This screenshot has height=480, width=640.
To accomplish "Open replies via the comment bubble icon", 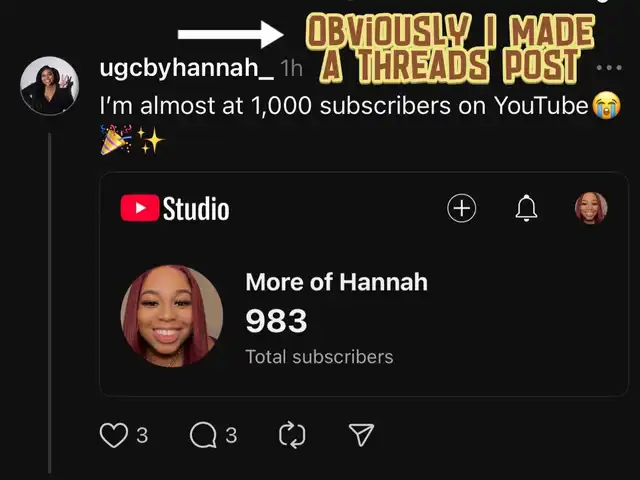I will coord(203,435).
